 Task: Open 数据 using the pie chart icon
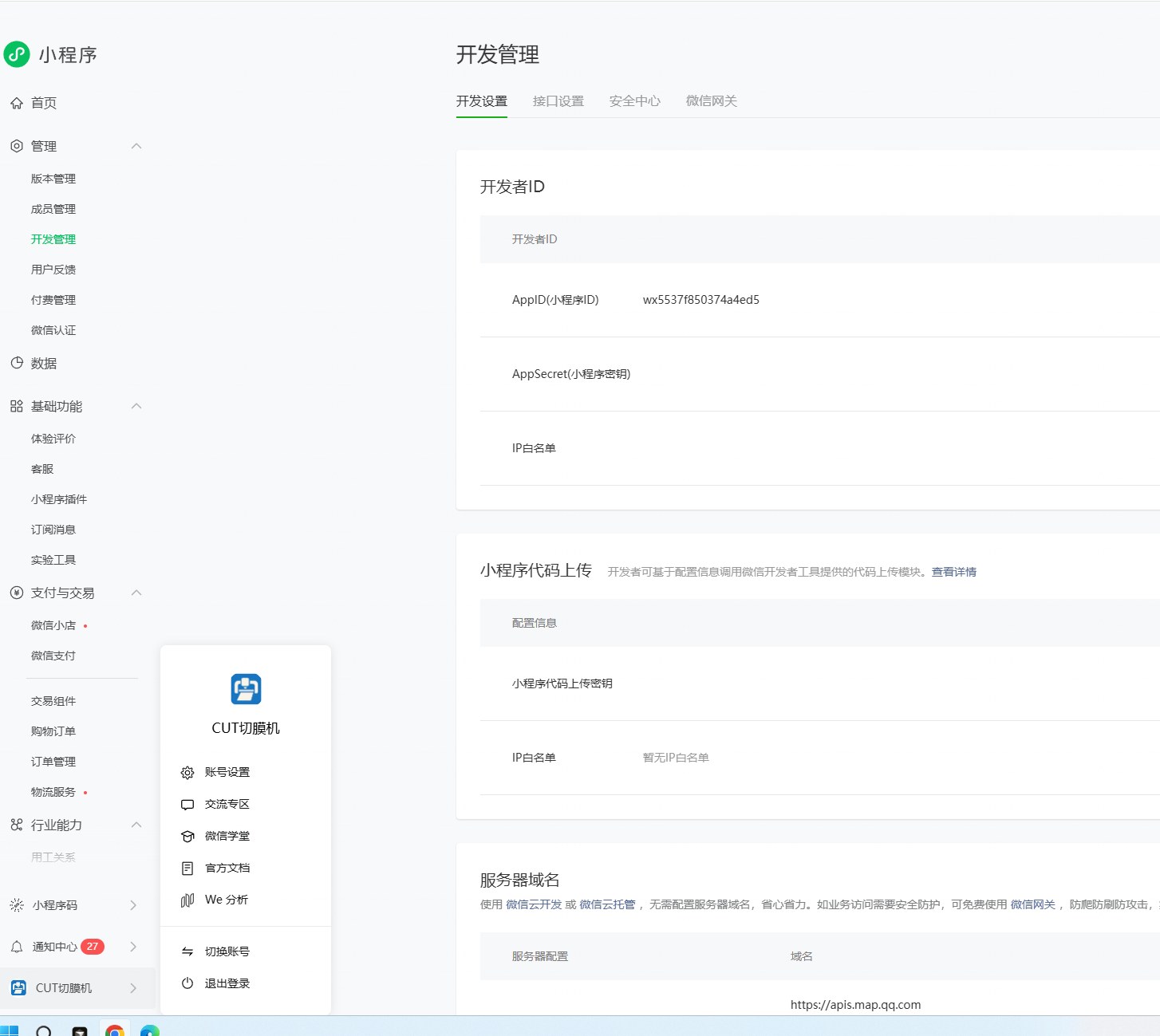17,363
